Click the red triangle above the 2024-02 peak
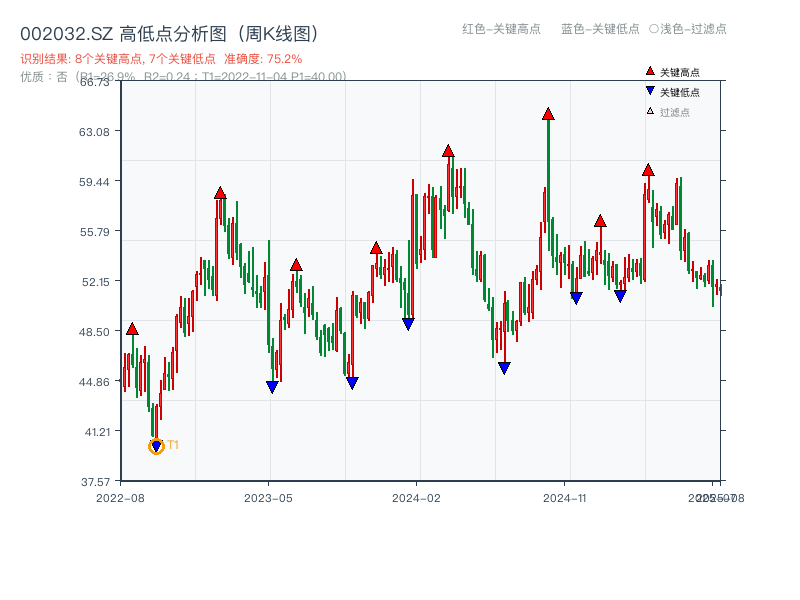The width and height of the screenshot is (800, 600). coord(447,151)
